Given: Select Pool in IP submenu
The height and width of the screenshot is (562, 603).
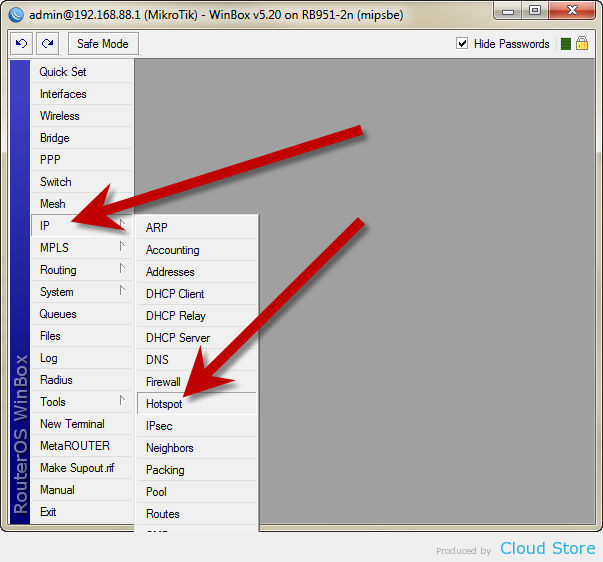Looking at the screenshot, I should 197,492.
